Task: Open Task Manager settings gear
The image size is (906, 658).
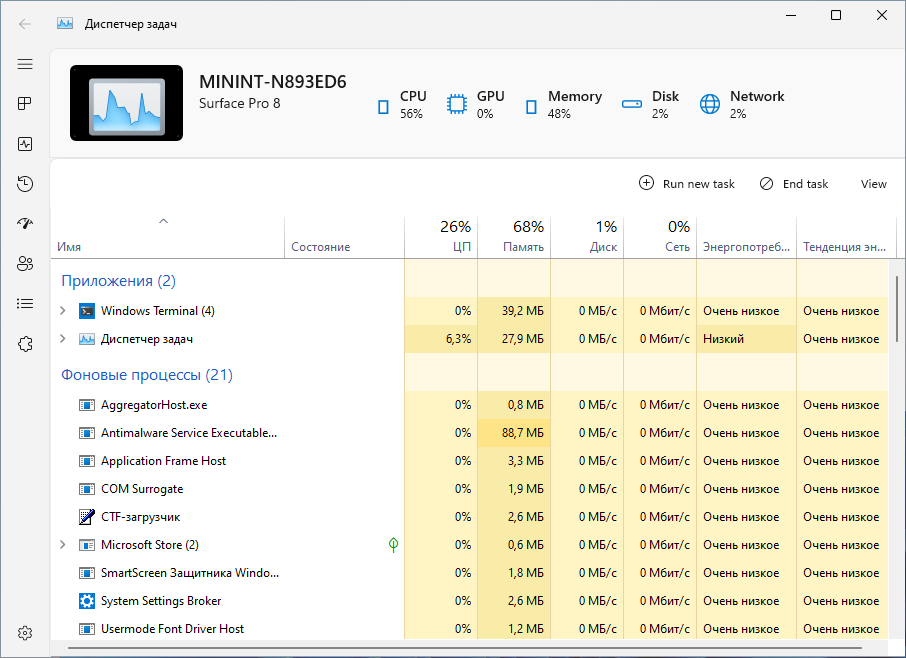Action: 25,633
